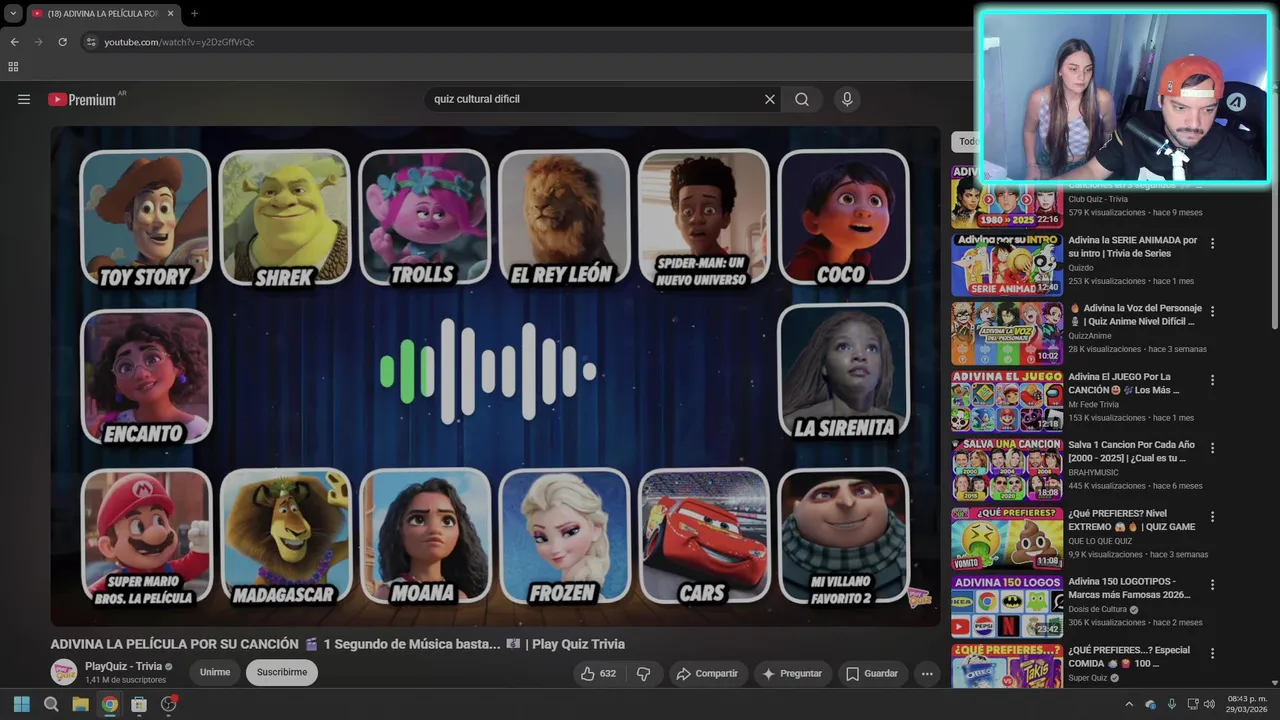Open Adivina la Voz del Personaje title
1280x720 pixels.
[1135, 315]
